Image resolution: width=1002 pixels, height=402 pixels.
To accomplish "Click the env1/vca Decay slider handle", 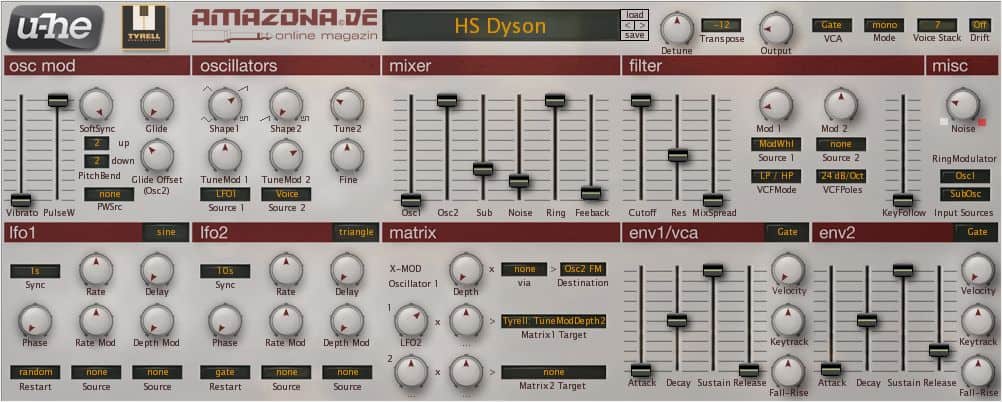I will pyautogui.click(x=677, y=320).
